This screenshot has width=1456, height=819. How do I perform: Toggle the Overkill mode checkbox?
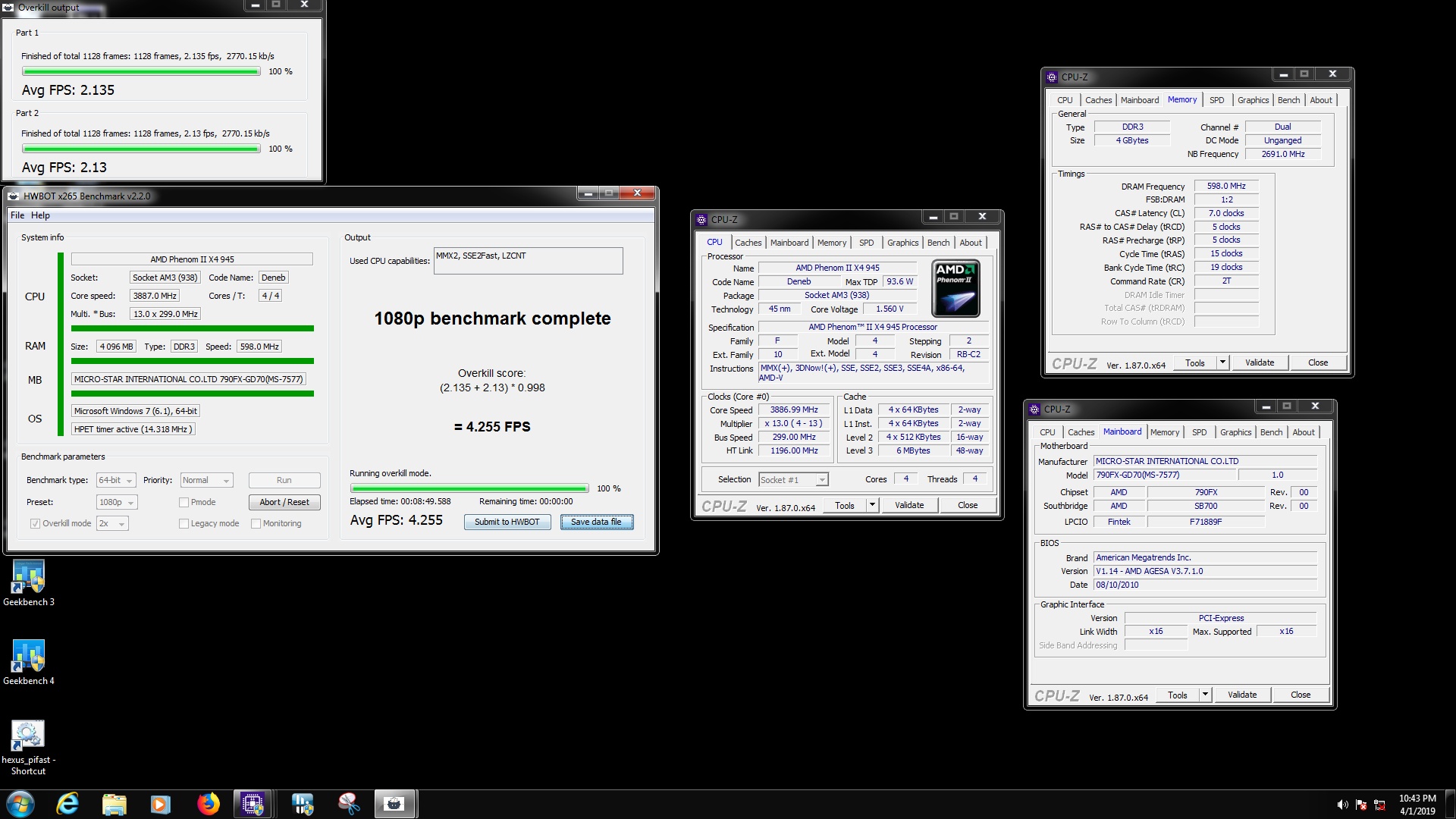[35, 523]
